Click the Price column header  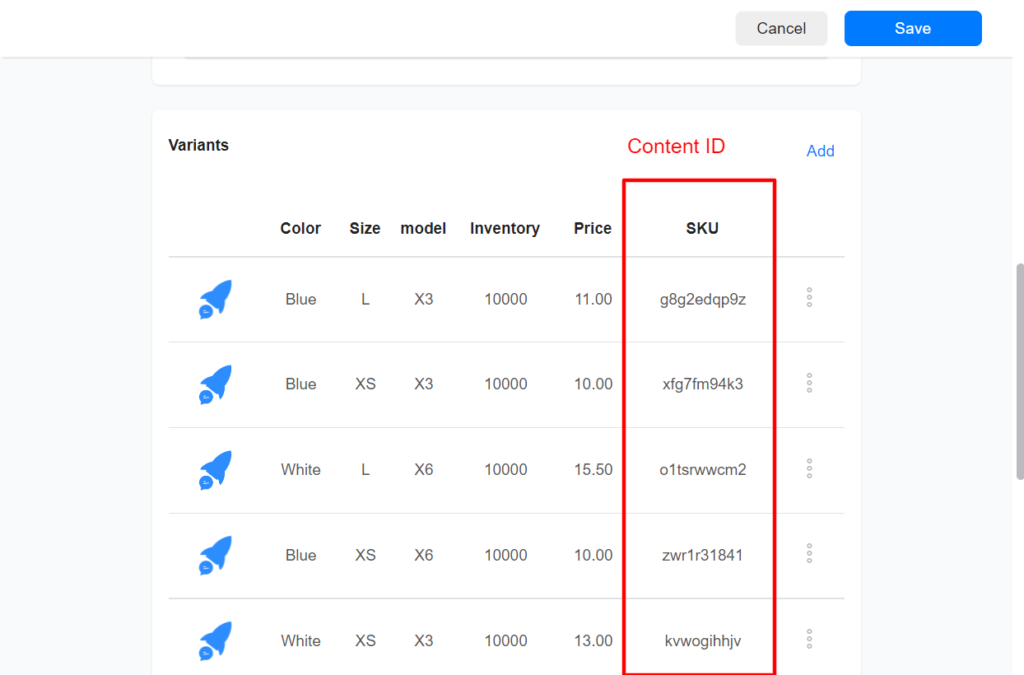click(x=592, y=228)
